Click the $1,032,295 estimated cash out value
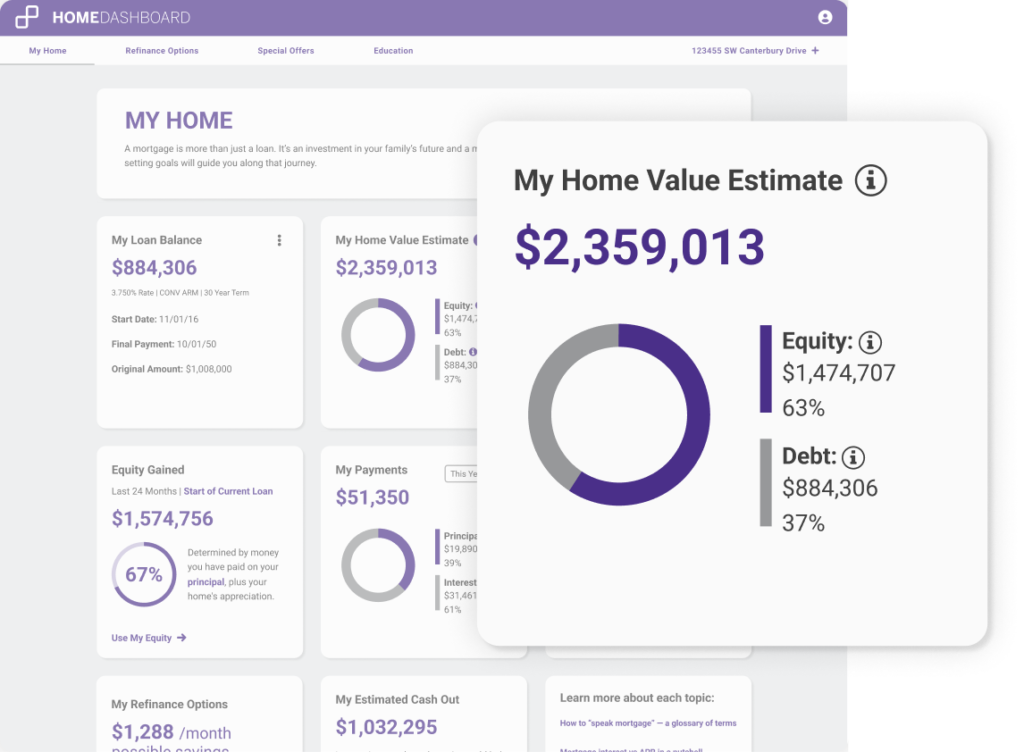The image size is (1024, 752). [387, 727]
